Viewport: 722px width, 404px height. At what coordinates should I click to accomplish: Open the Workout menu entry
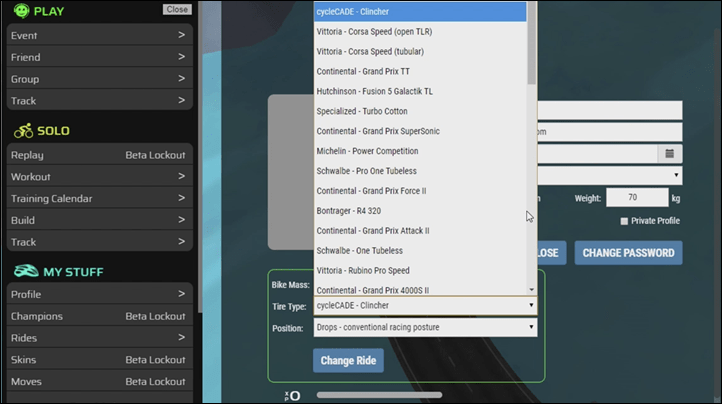[99, 176]
